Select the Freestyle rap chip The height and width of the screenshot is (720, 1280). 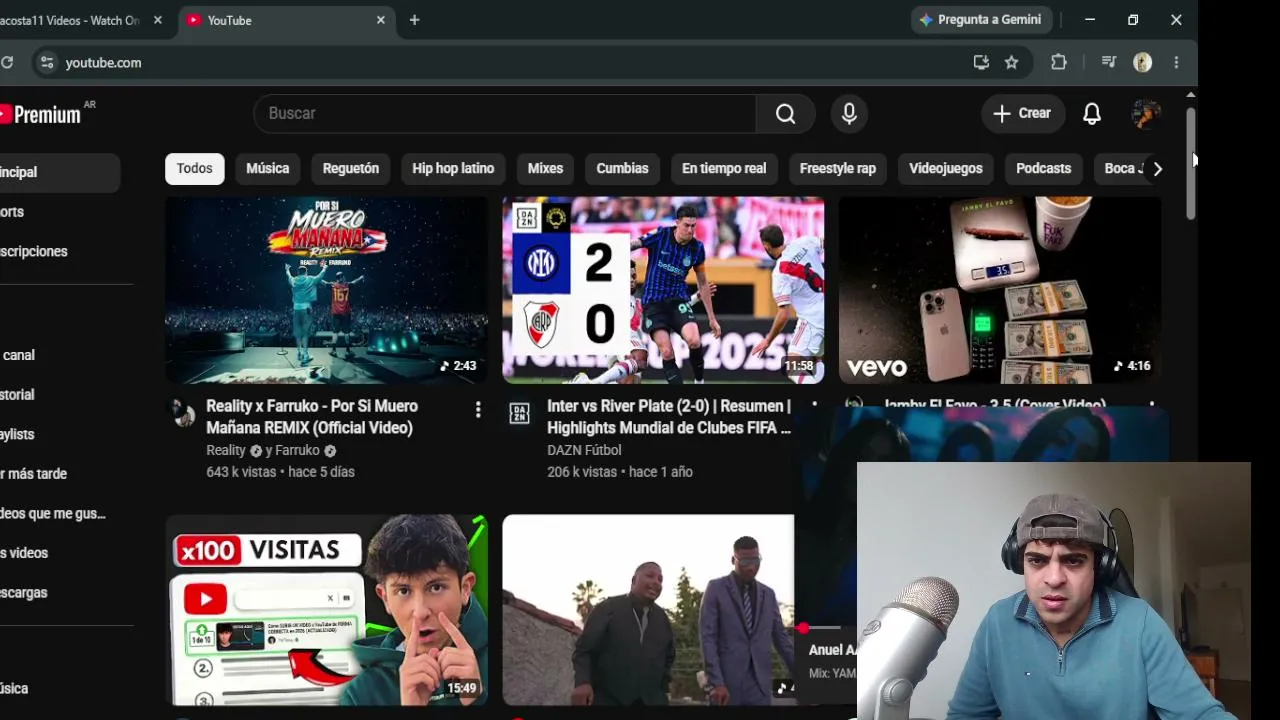(x=838, y=169)
